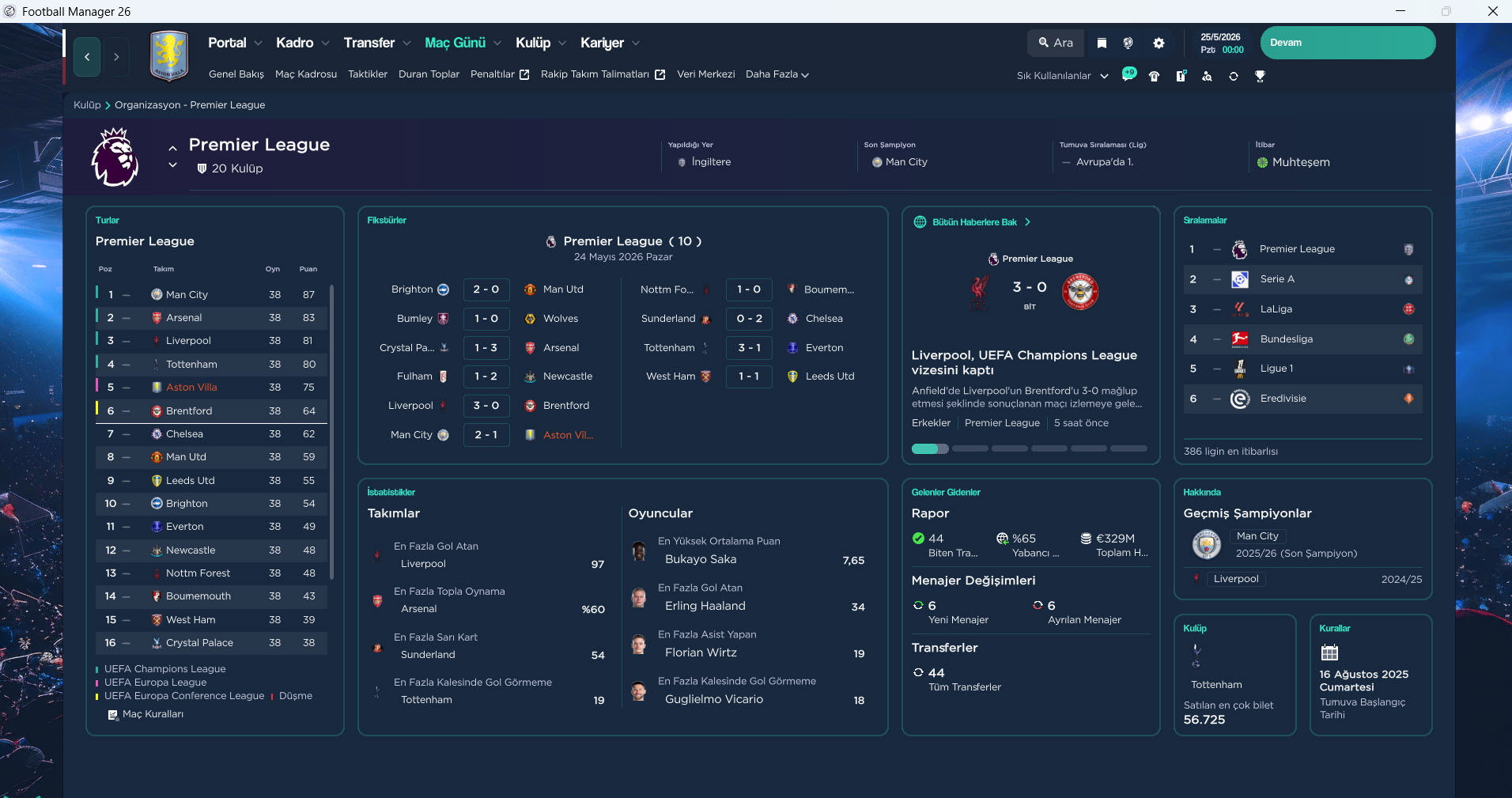This screenshot has width=1512, height=798.
Task: Open the Transfer menu
Action: point(369,43)
